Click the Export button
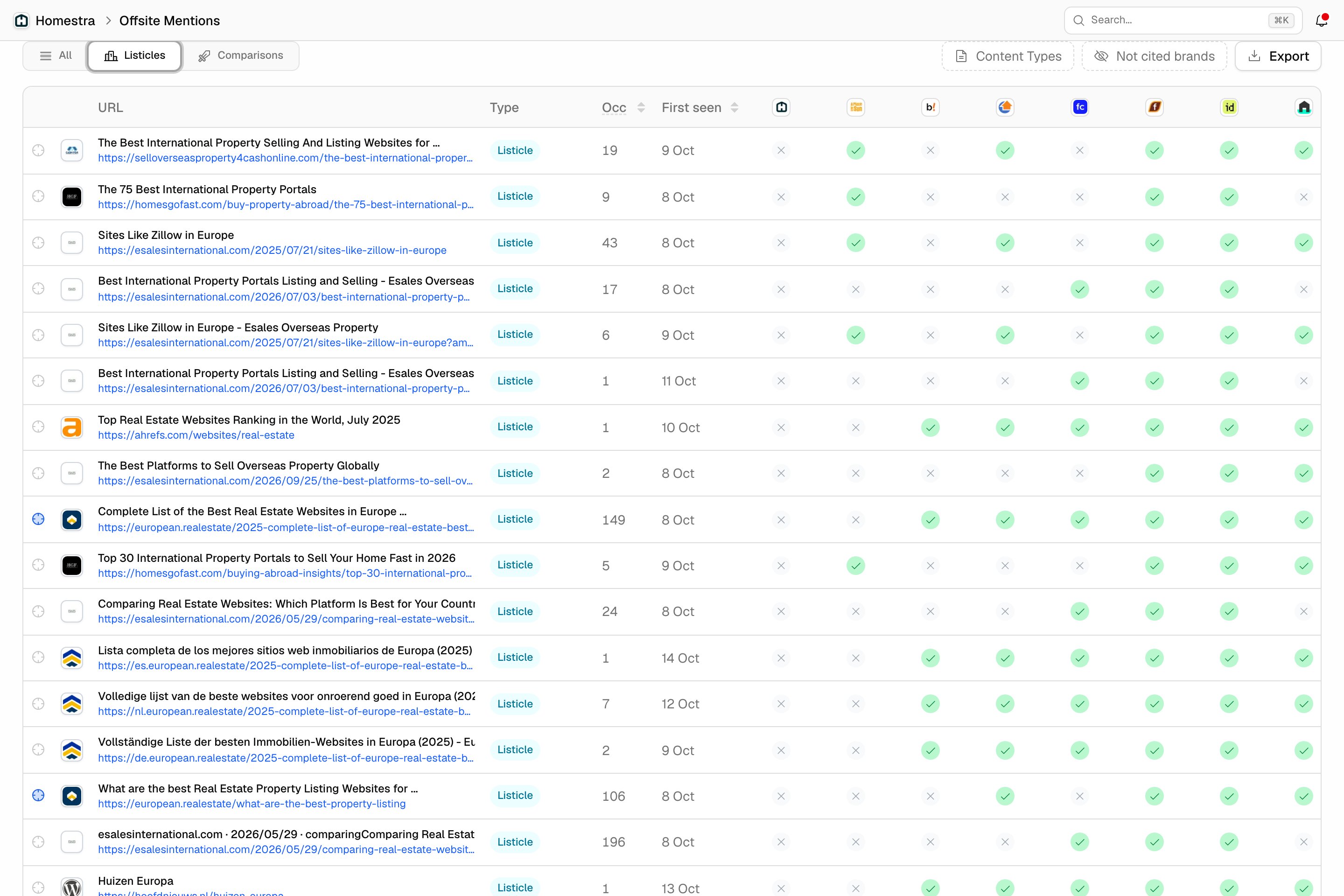Viewport: 1344px width, 896px height. click(x=1278, y=56)
